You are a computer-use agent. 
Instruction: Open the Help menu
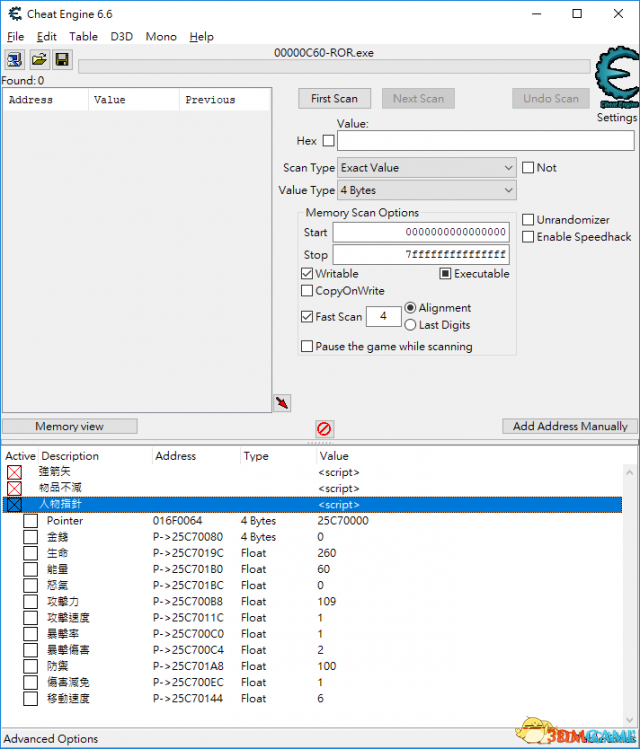201,37
